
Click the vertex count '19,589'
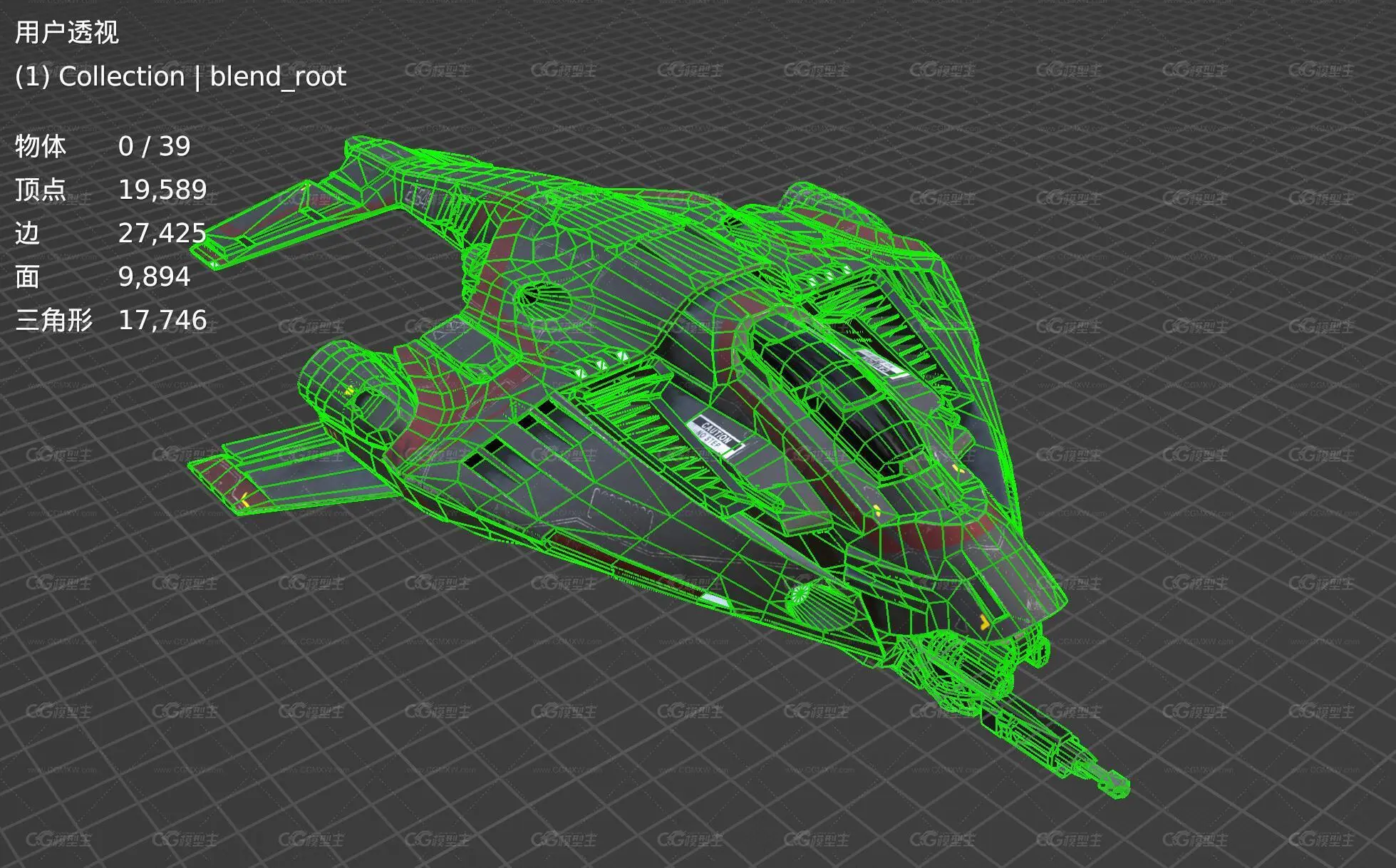(162, 190)
